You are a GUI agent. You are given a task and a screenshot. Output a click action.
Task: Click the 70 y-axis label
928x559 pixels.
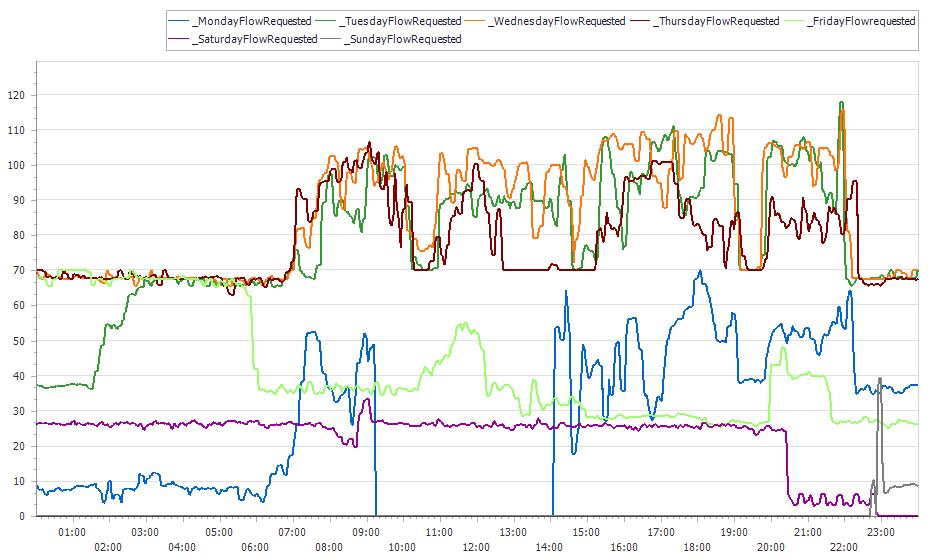[x=19, y=270]
